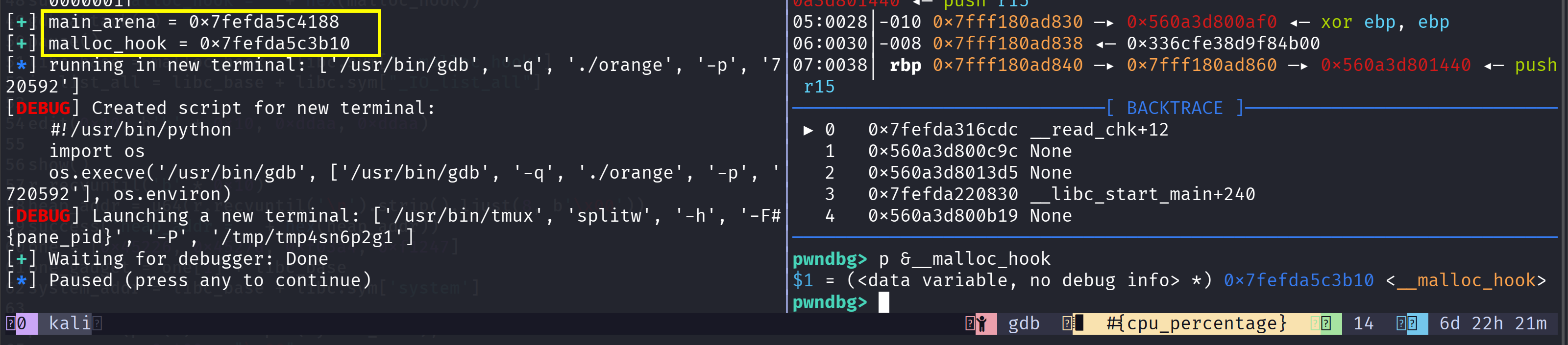
Task: Click the #{cpu_percentage} status segment
Action: 1196,323
